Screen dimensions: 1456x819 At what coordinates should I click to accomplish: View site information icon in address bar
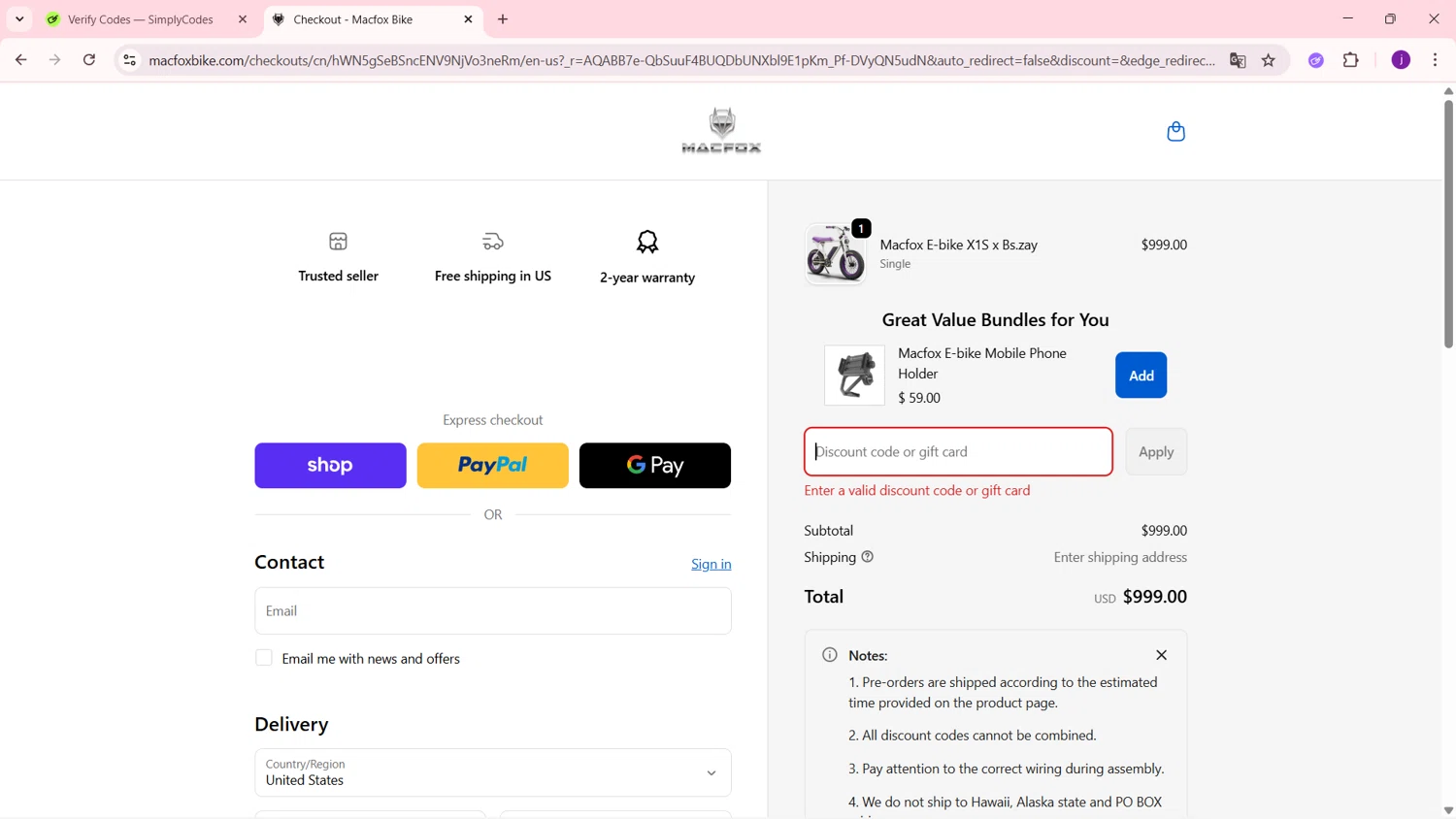pyautogui.click(x=129, y=60)
